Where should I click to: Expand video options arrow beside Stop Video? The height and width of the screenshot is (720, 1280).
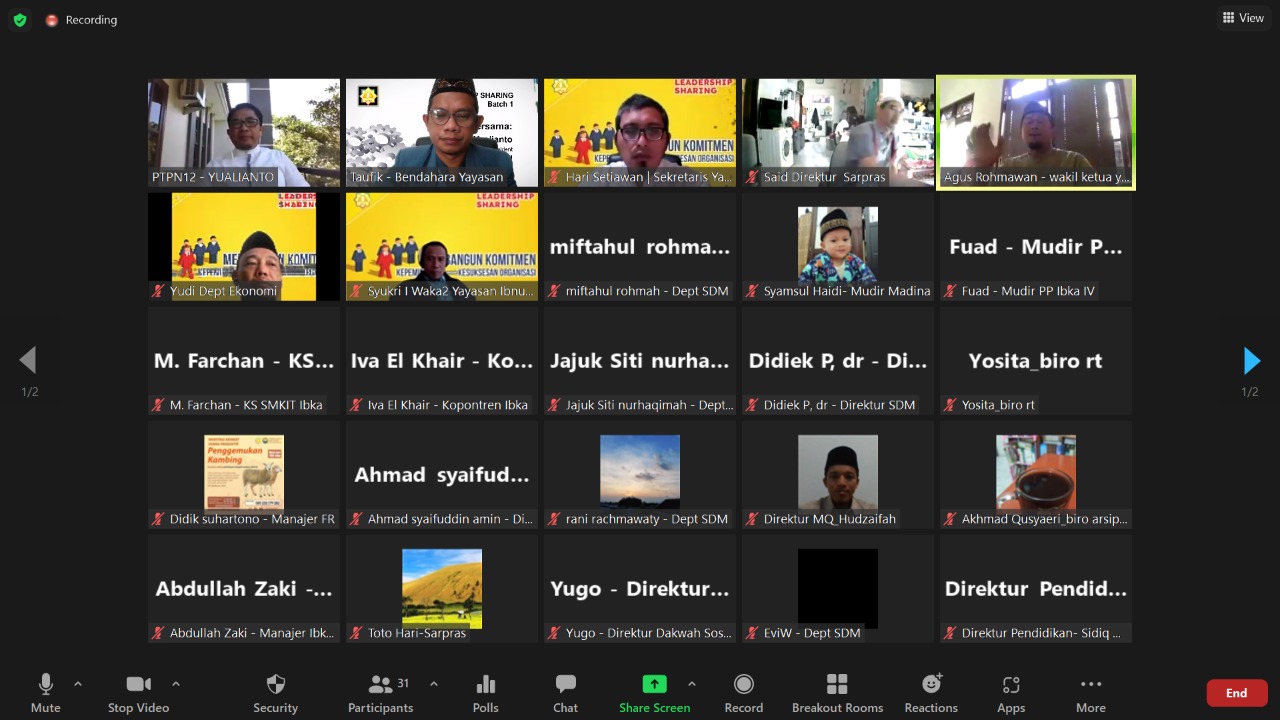176,684
